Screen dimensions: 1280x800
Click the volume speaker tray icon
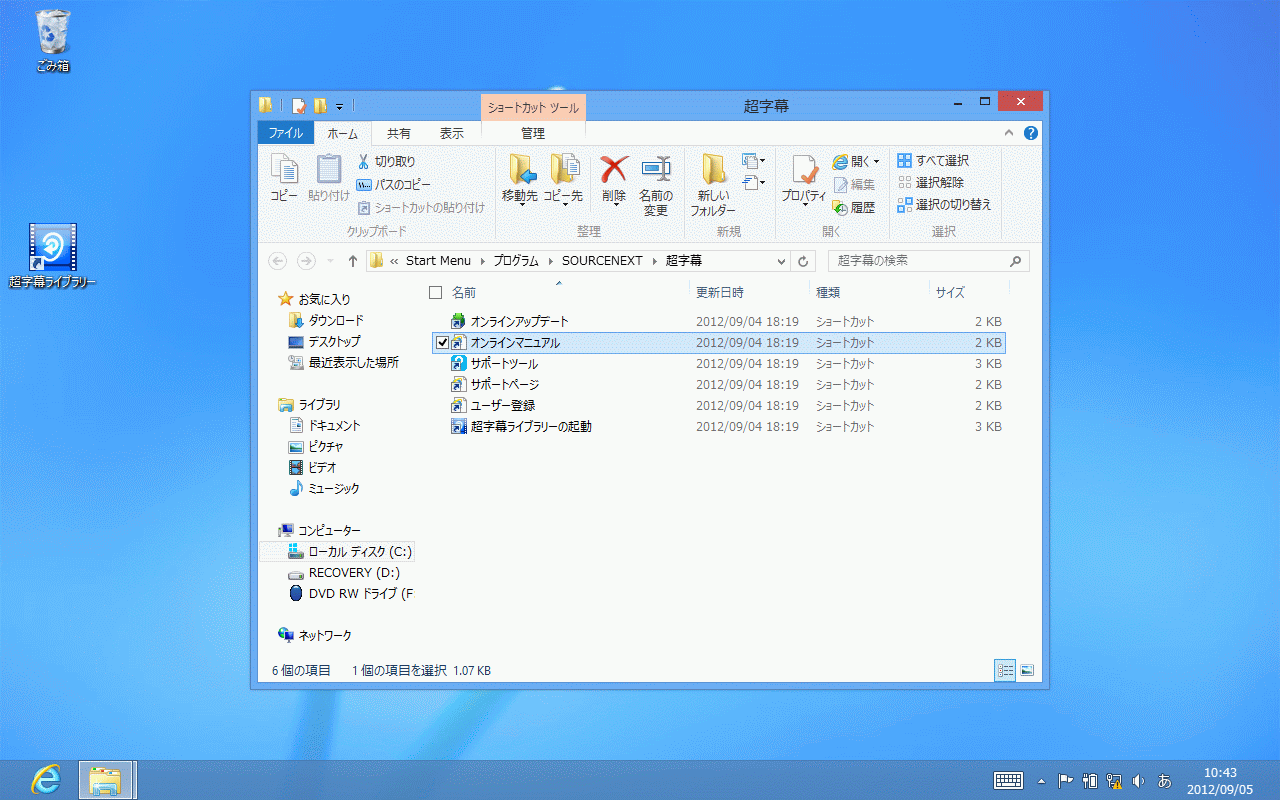coord(1138,780)
